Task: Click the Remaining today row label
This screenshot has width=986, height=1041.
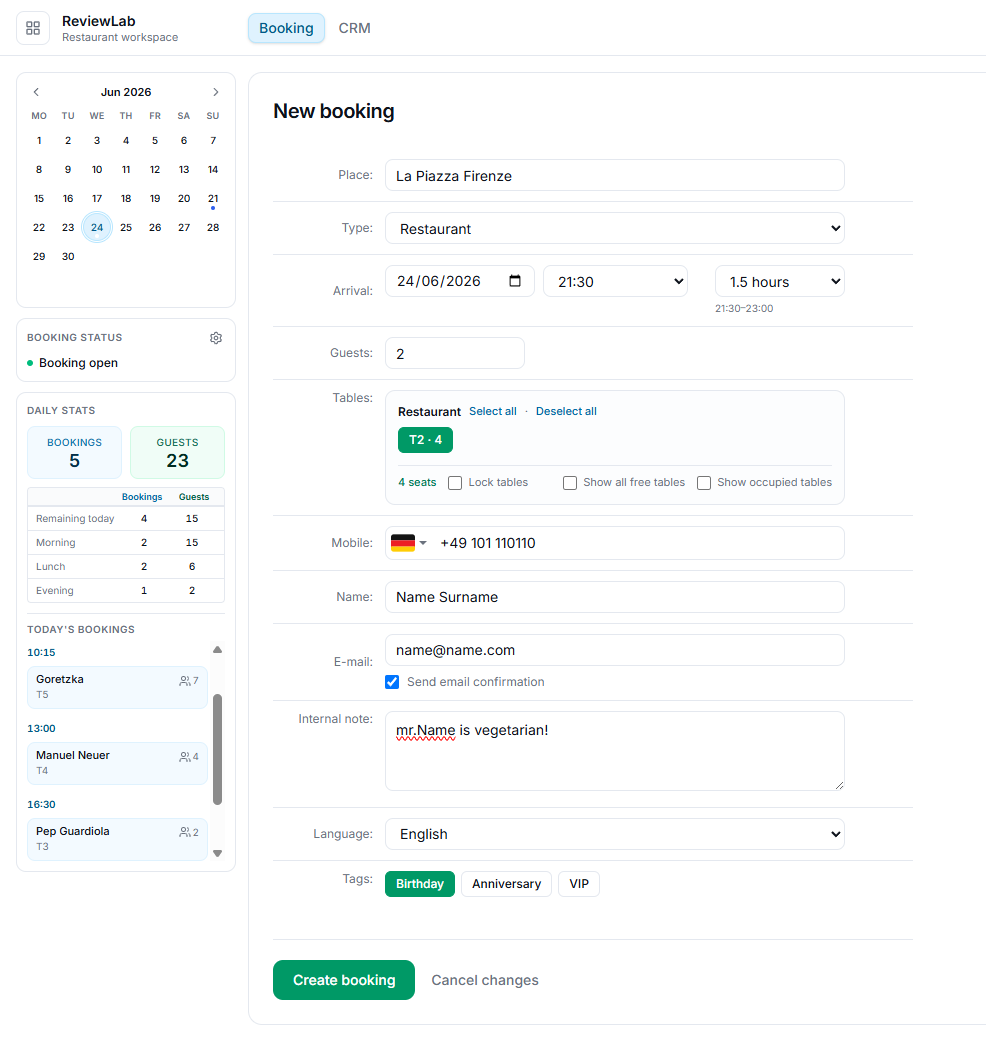Action: (75, 519)
